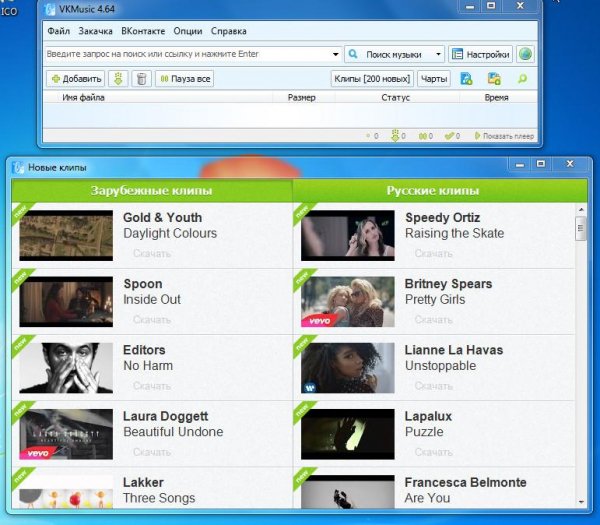Click Скачать under Editors No Harm
Image resolution: width=600 pixels, height=525 pixels.
click(152, 386)
